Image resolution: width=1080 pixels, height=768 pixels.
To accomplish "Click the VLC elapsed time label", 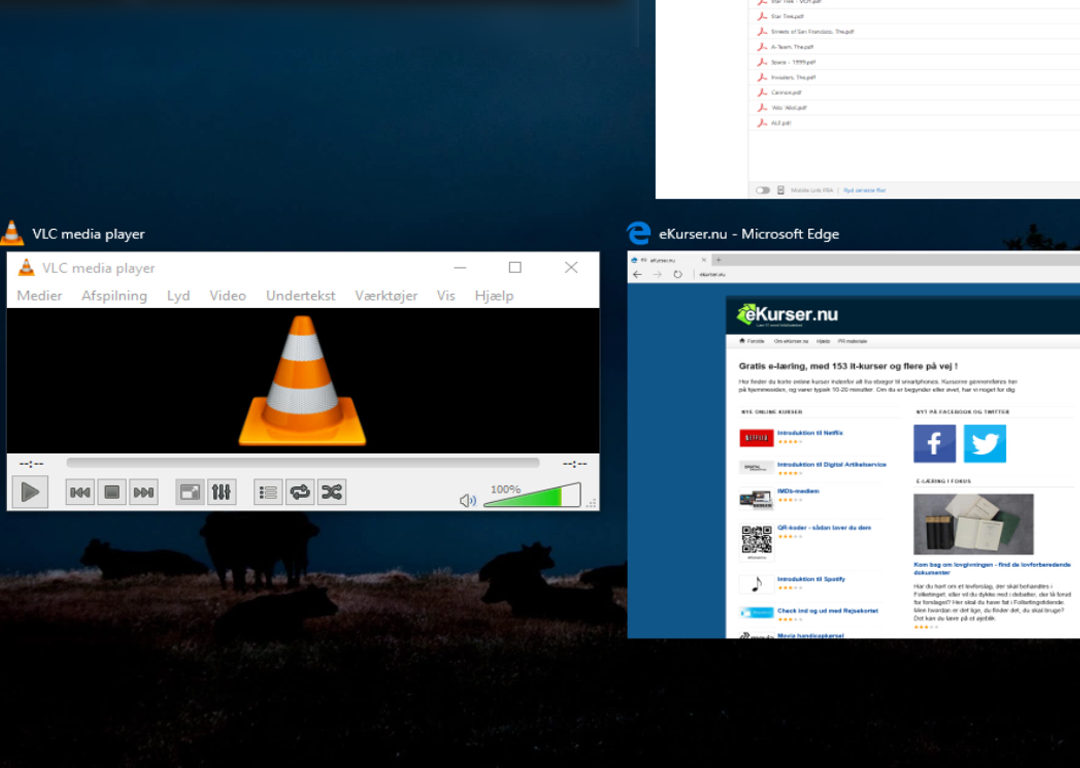I will (32, 464).
